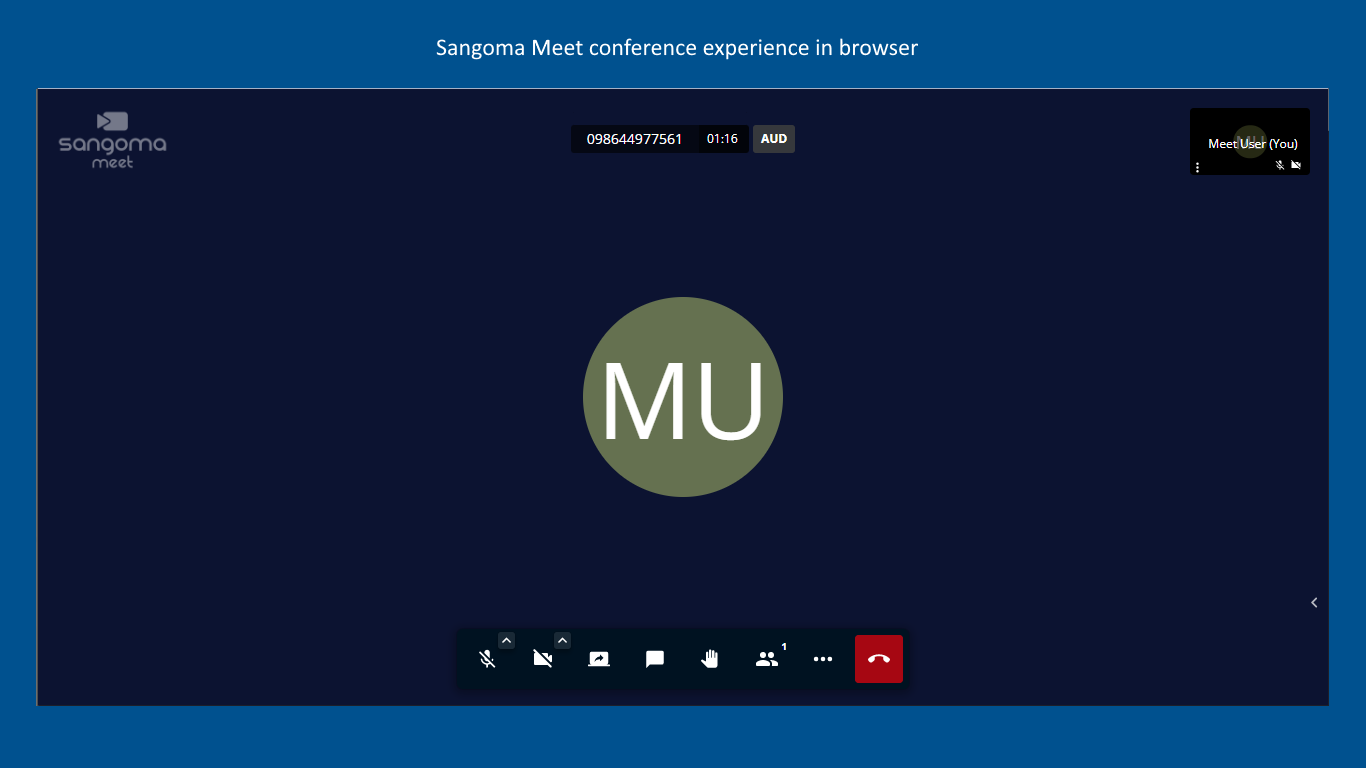The width and height of the screenshot is (1366, 768).
Task: Click the 01:16 conference timer
Action: click(722, 139)
